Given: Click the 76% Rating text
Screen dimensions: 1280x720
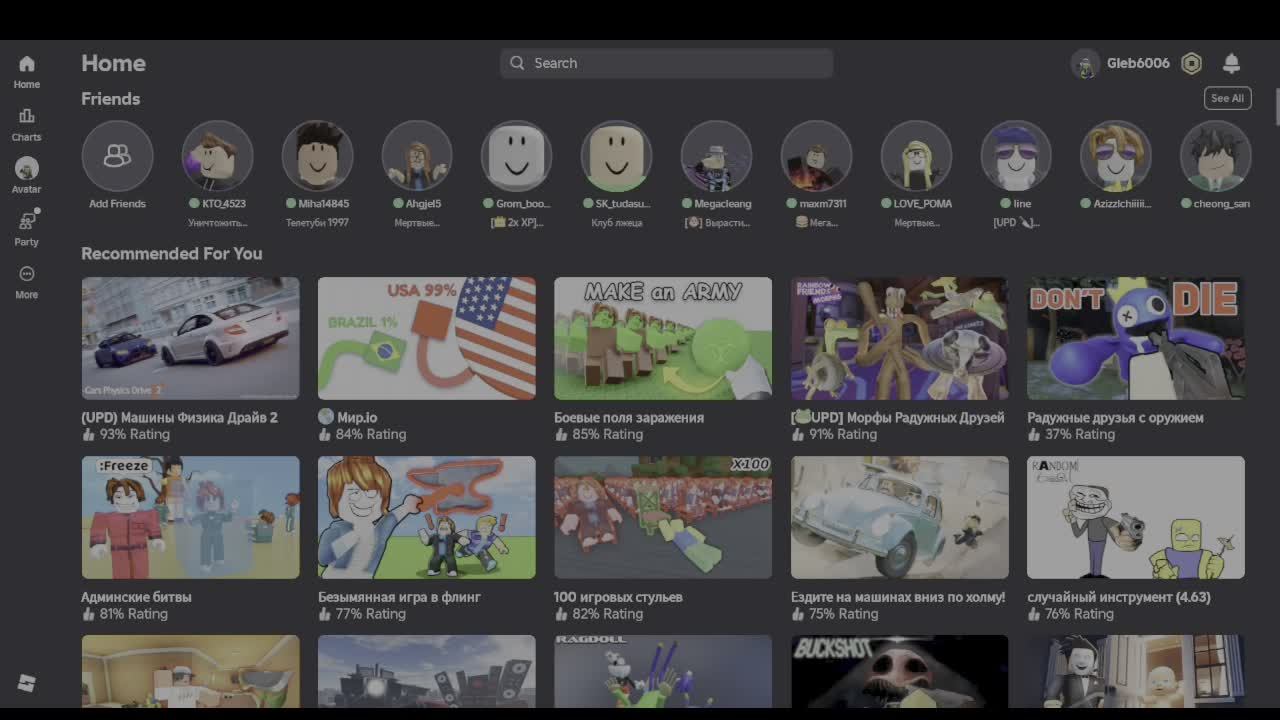Looking at the screenshot, I should [1080, 613].
